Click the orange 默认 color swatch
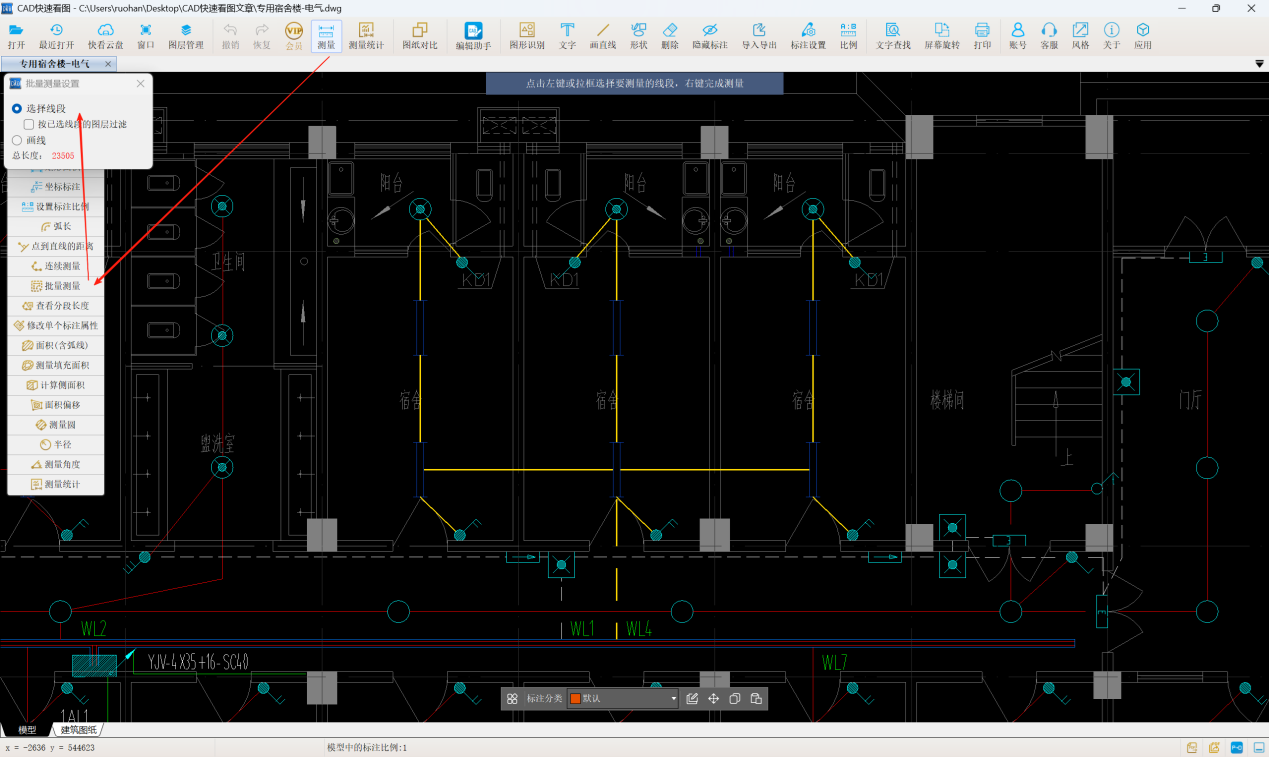This screenshot has height=757, width=1269. coord(575,698)
